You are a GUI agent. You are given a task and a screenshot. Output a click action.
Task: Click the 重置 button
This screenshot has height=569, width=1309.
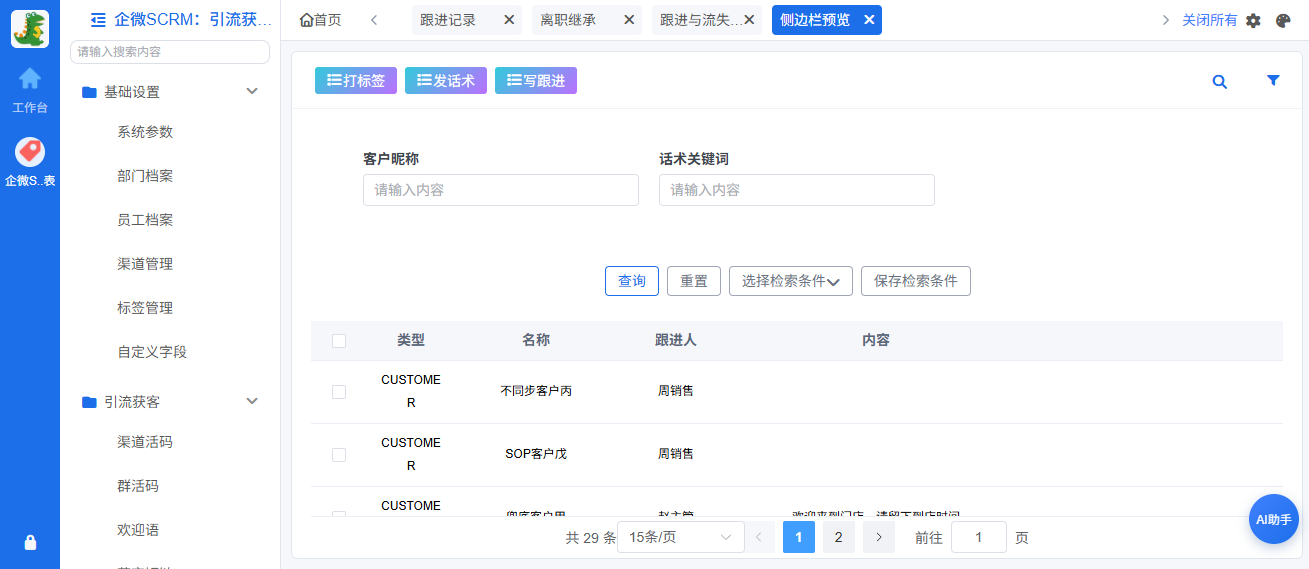pos(694,281)
